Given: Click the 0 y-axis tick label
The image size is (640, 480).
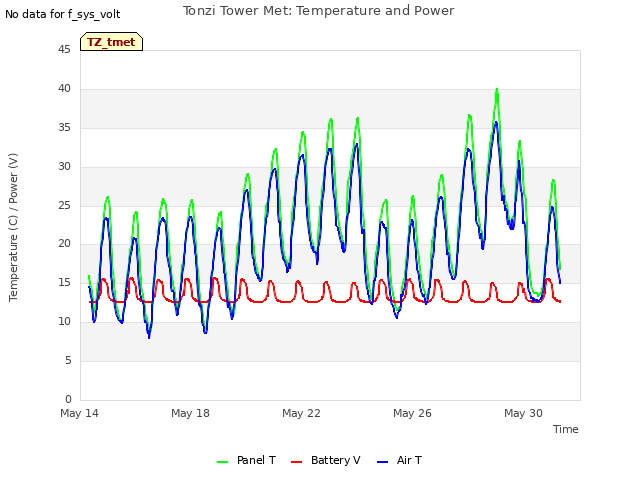Looking at the screenshot, I should (x=68, y=399).
